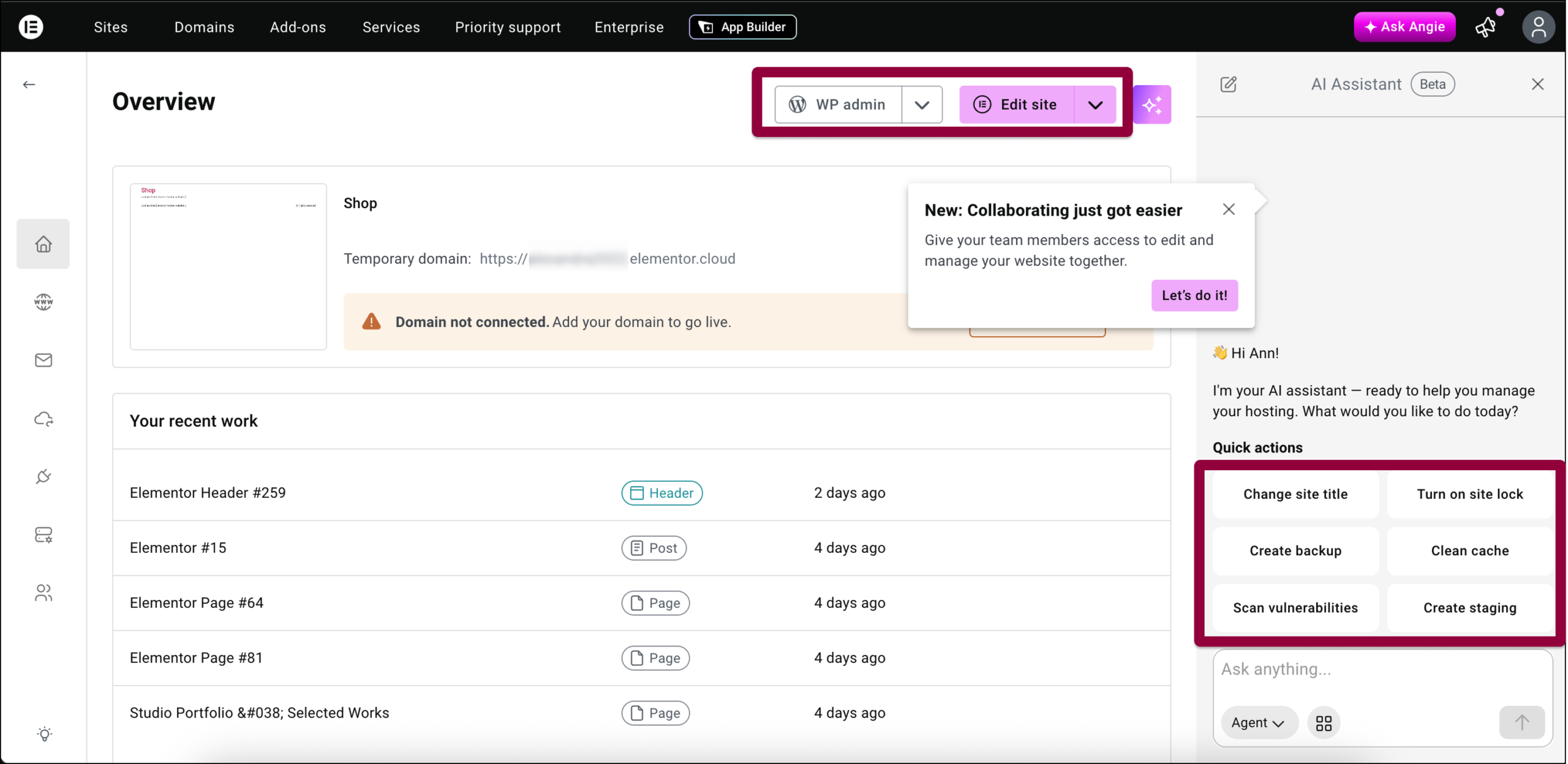The height and width of the screenshot is (764, 1568).
Task: Open the grid apps icon in chat
Action: [1324, 723]
